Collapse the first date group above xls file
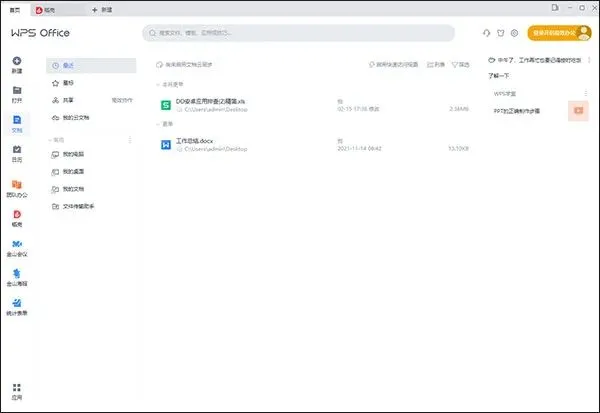The height and width of the screenshot is (413, 600). (x=158, y=84)
